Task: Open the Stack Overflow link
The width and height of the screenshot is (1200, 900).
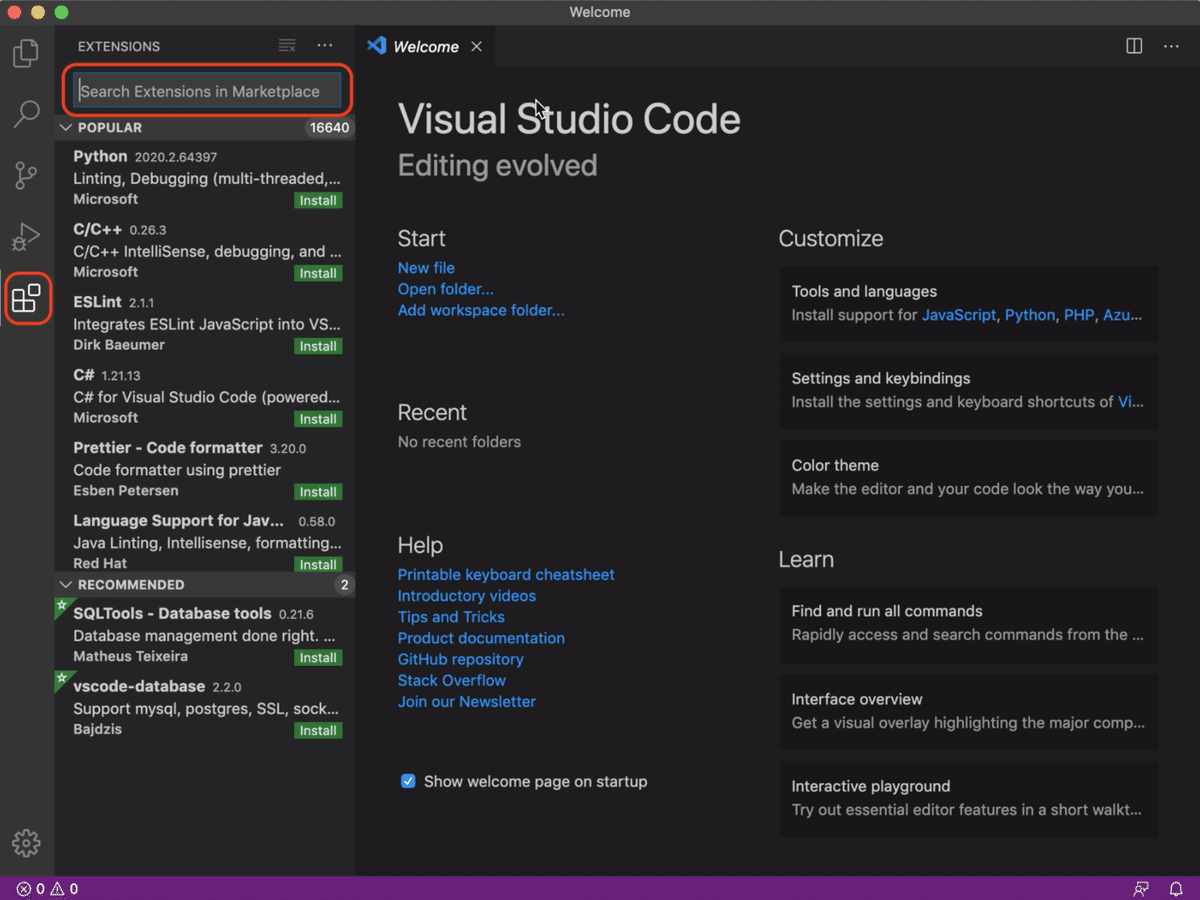Action: click(452, 681)
